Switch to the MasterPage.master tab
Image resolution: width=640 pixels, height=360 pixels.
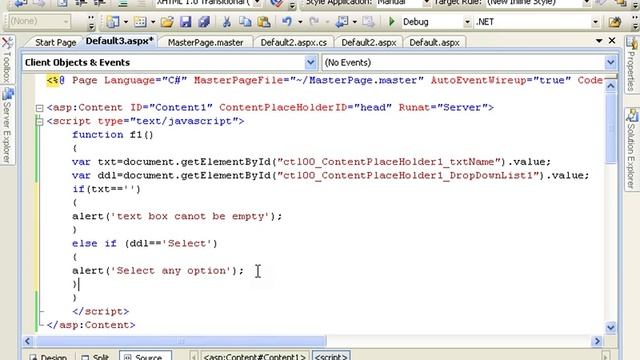pyautogui.click(x=205, y=42)
